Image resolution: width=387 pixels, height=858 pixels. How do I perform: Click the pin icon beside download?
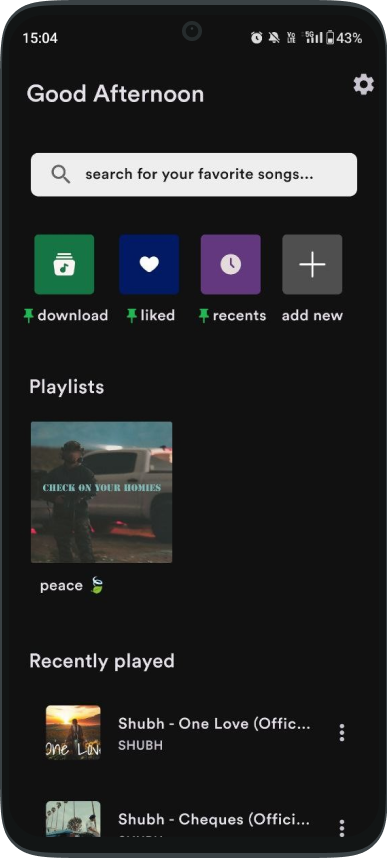point(28,316)
